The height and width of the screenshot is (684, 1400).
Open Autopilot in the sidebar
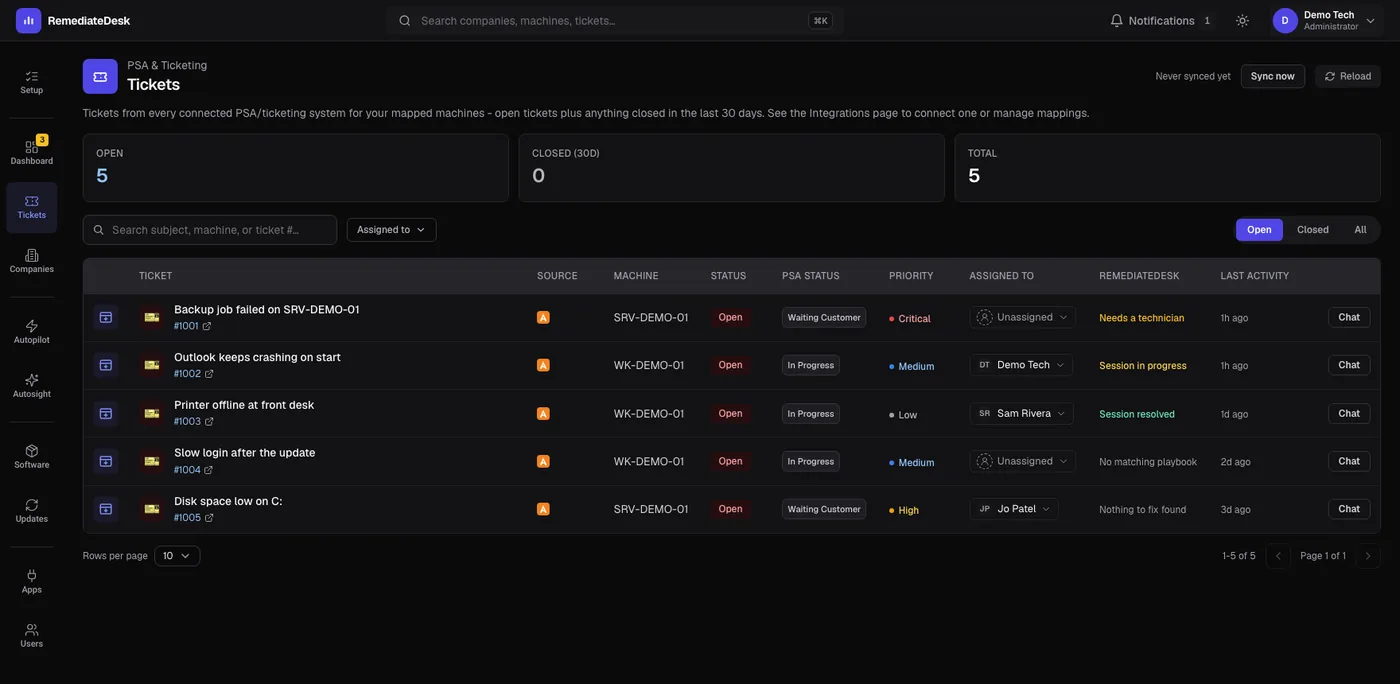tap(32, 332)
